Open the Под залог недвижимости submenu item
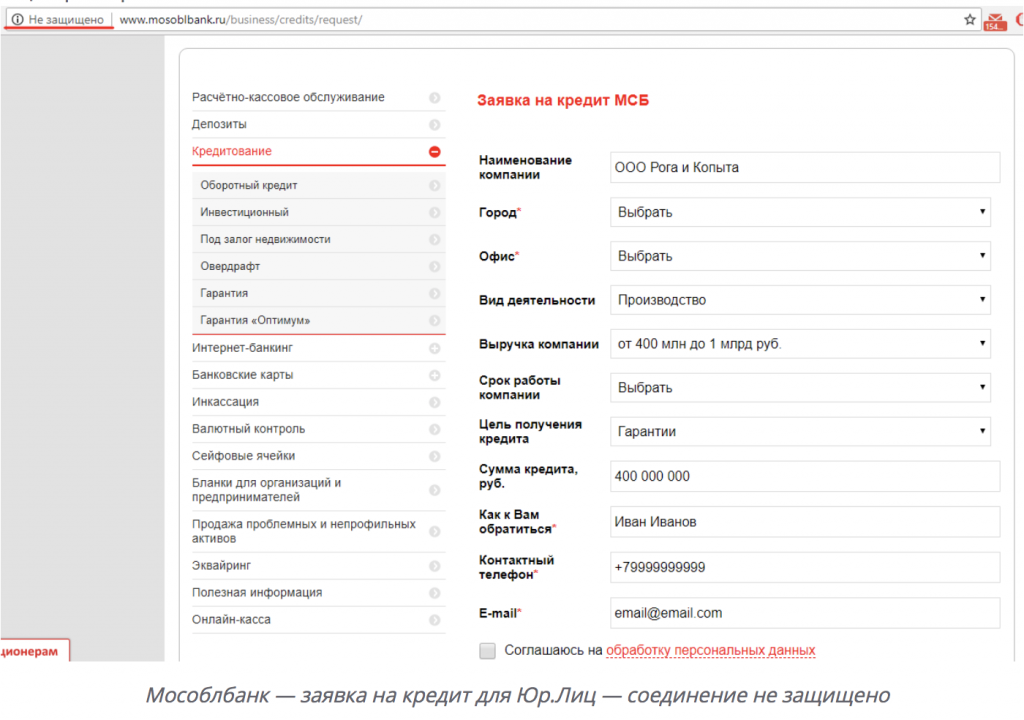Viewport: 1024px width, 720px height. [x=265, y=239]
